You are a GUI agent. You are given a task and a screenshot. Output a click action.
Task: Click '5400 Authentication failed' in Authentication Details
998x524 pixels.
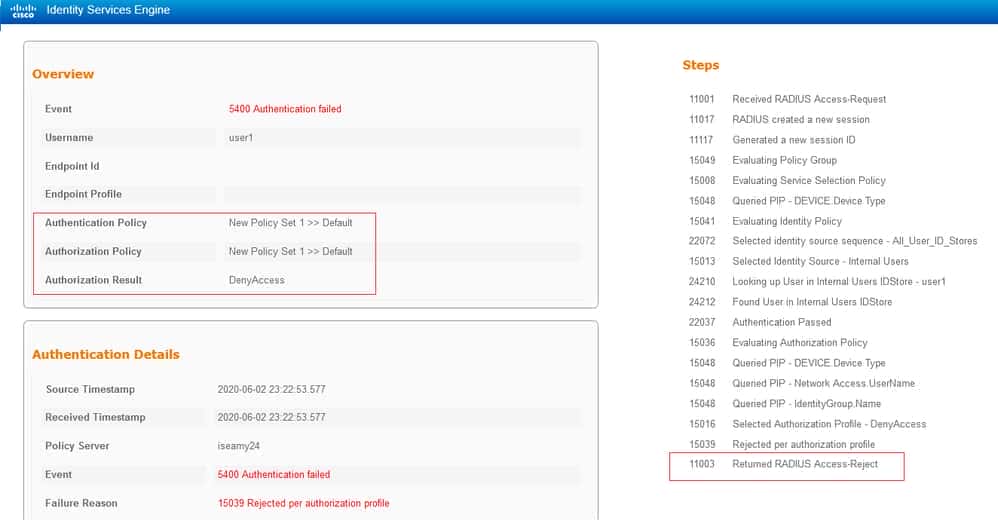pyautogui.click(x=274, y=474)
